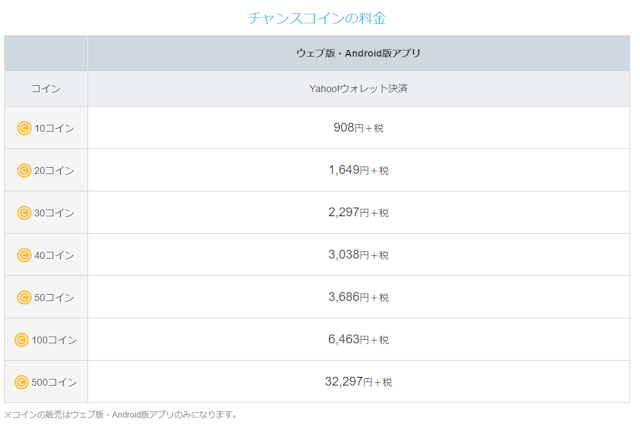Image resolution: width=640 pixels, height=426 pixels.
Task: Click the コイン header cell
Action: pyautogui.click(x=46, y=88)
